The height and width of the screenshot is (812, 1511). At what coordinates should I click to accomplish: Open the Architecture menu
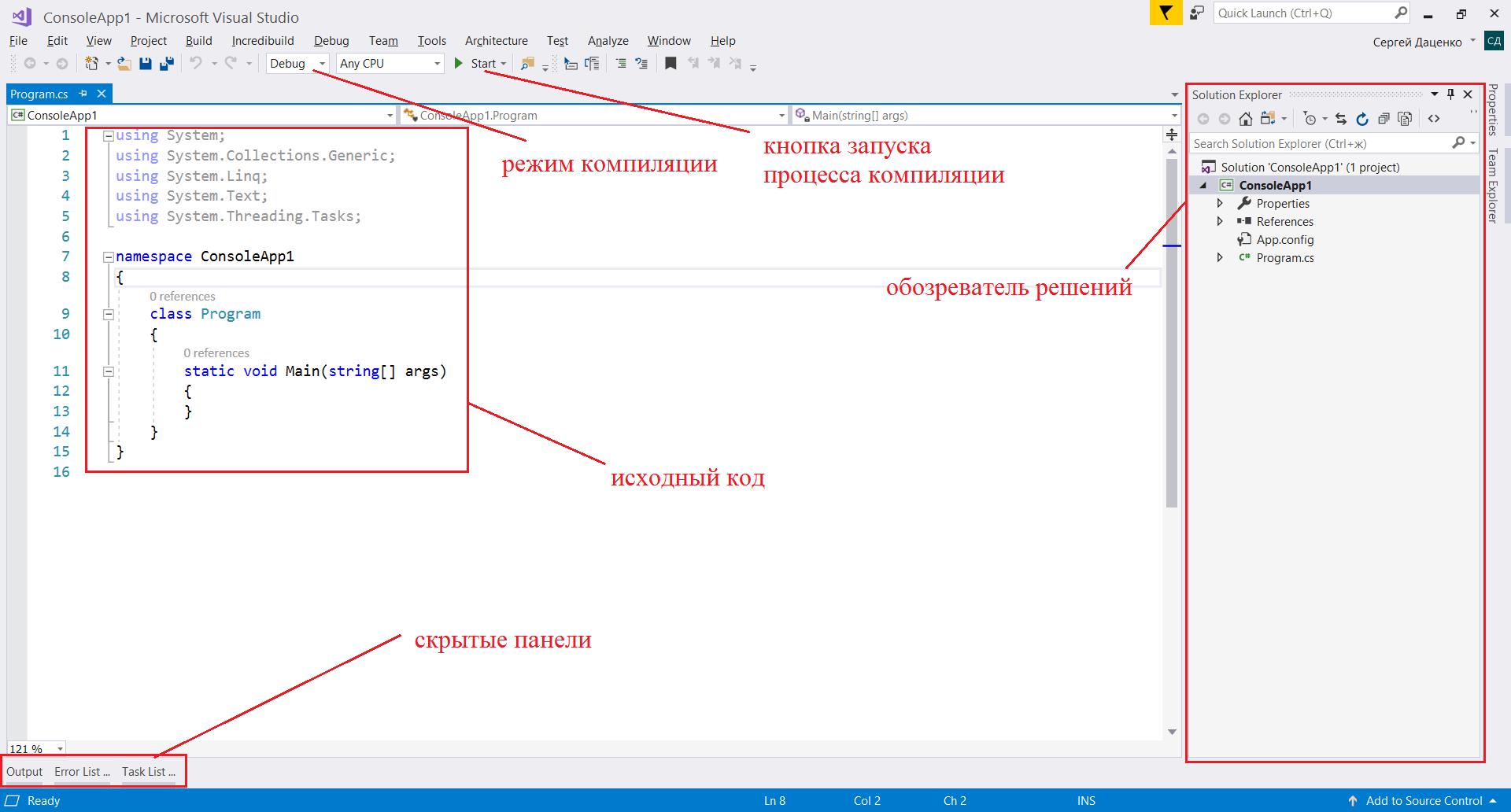[497, 41]
